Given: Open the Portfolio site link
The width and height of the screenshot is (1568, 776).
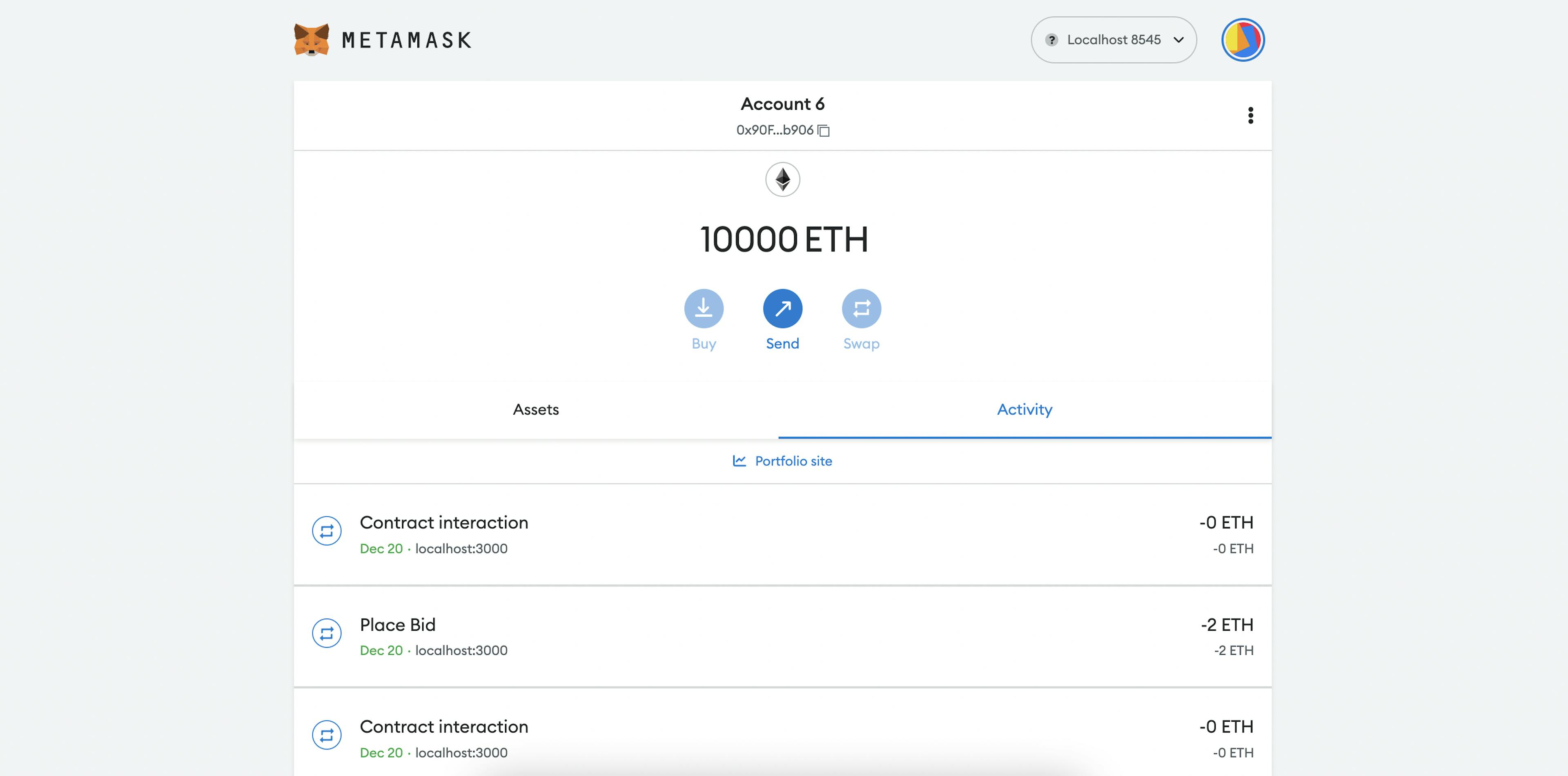Looking at the screenshot, I should 782,461.
